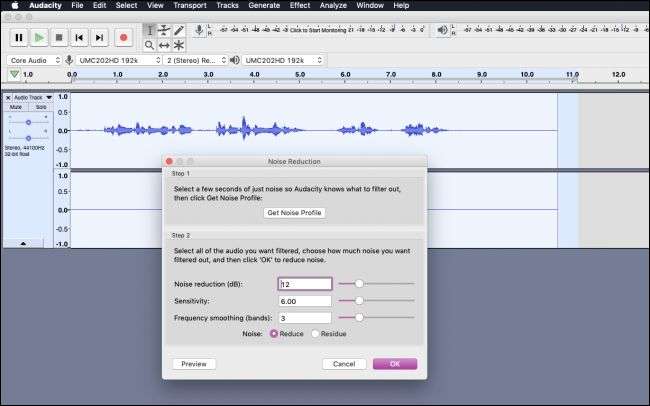
Task: Start recording with the Record button
Action: [x=123, y=38]
